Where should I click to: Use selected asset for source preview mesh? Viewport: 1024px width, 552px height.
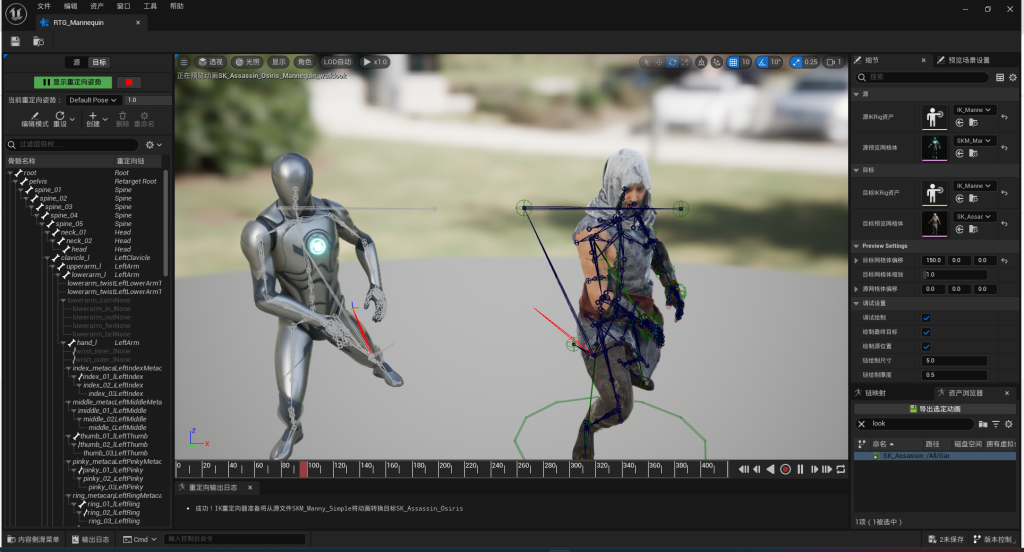(x=959, y=154)
